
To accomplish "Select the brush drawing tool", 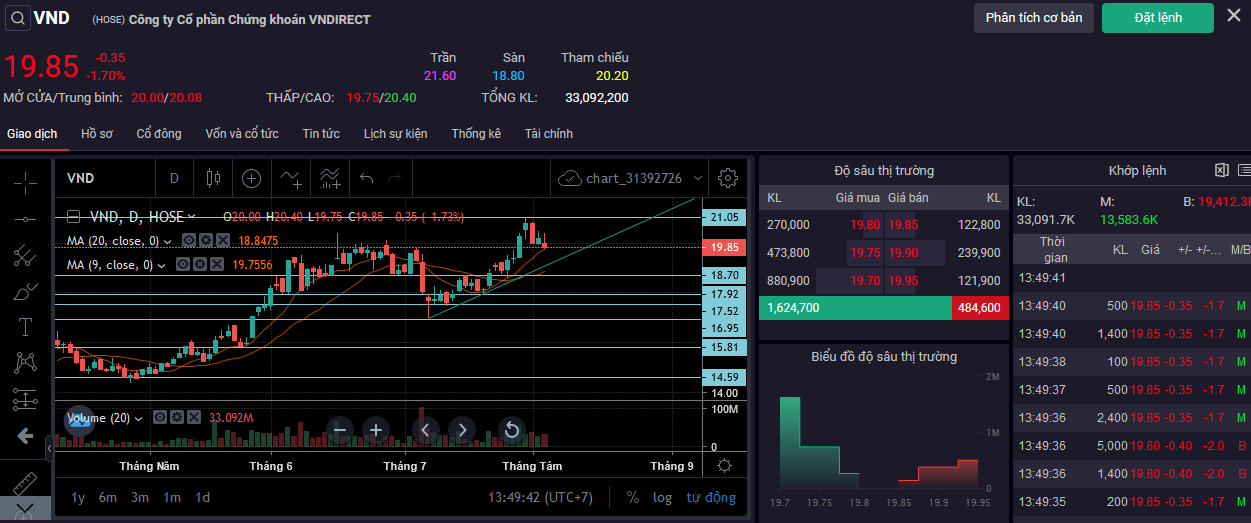I will (25, 292).
